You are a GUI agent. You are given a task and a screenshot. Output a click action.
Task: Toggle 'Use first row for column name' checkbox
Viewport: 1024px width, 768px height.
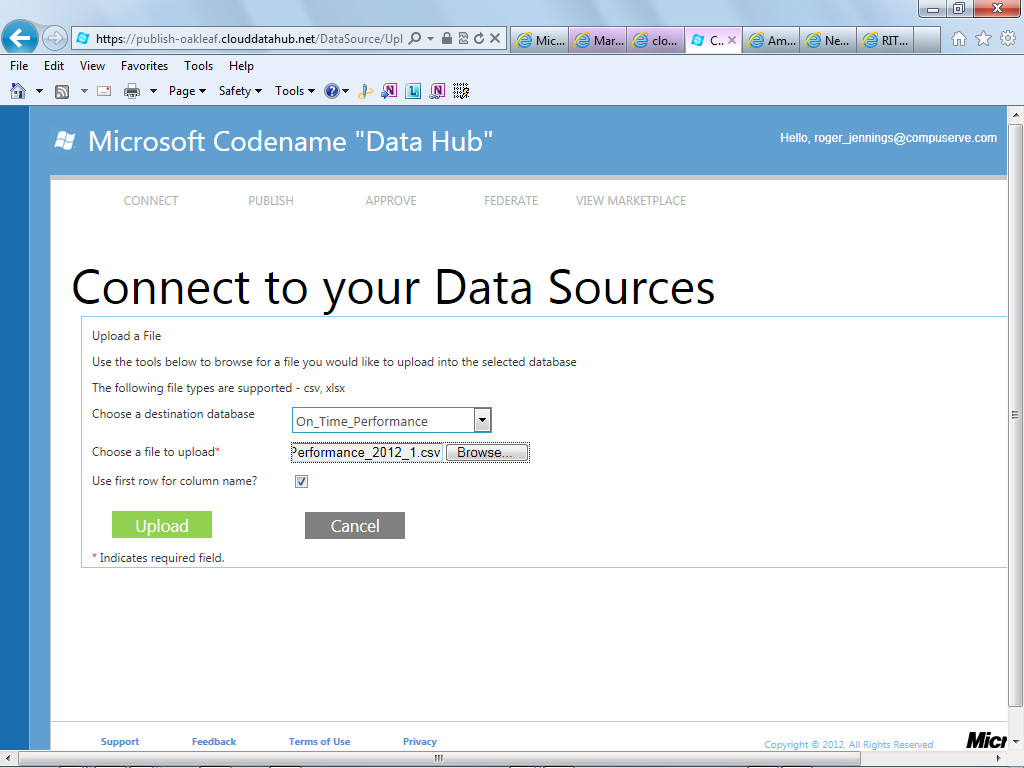coord(301,481)
